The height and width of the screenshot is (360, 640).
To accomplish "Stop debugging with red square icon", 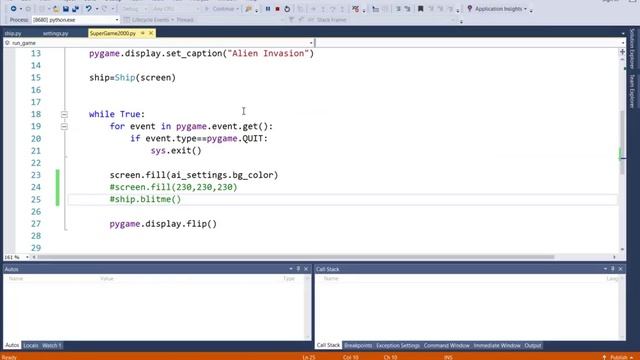I will pyautogui.click(x=277, y=9).
